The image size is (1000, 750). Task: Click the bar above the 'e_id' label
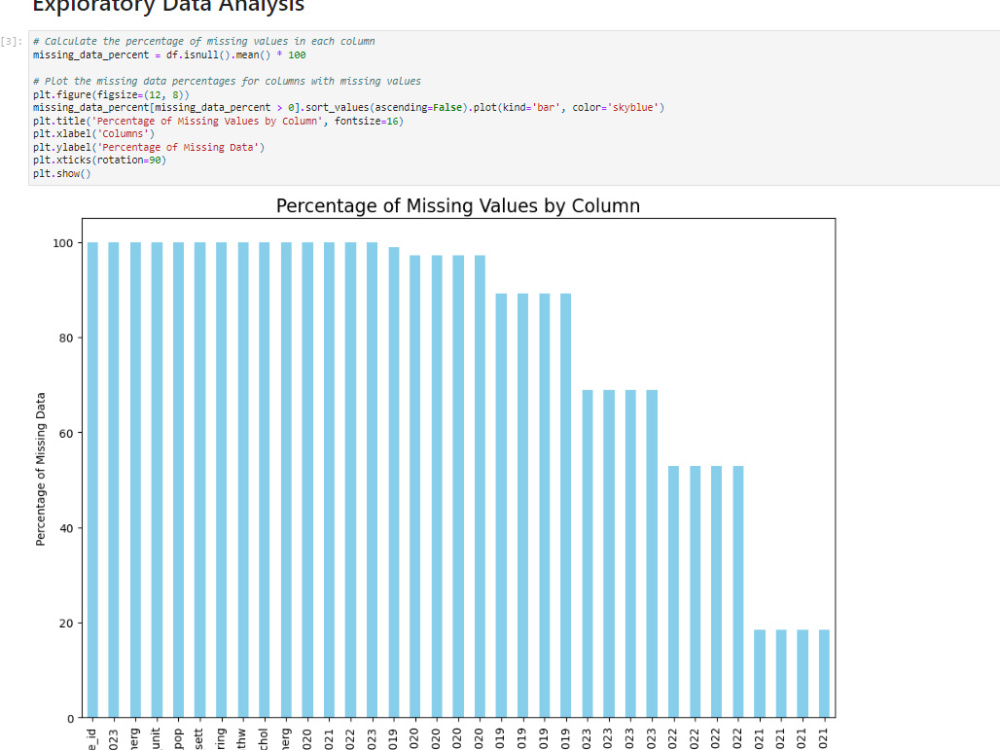(92, 480)
